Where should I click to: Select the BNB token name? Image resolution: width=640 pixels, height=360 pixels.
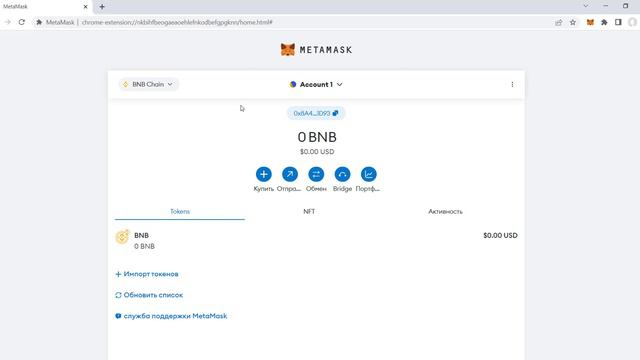[141, 236]
